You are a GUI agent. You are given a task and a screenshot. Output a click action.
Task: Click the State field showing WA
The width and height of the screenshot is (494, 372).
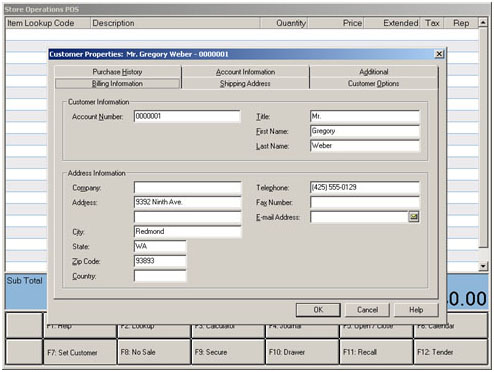[160, 246]
